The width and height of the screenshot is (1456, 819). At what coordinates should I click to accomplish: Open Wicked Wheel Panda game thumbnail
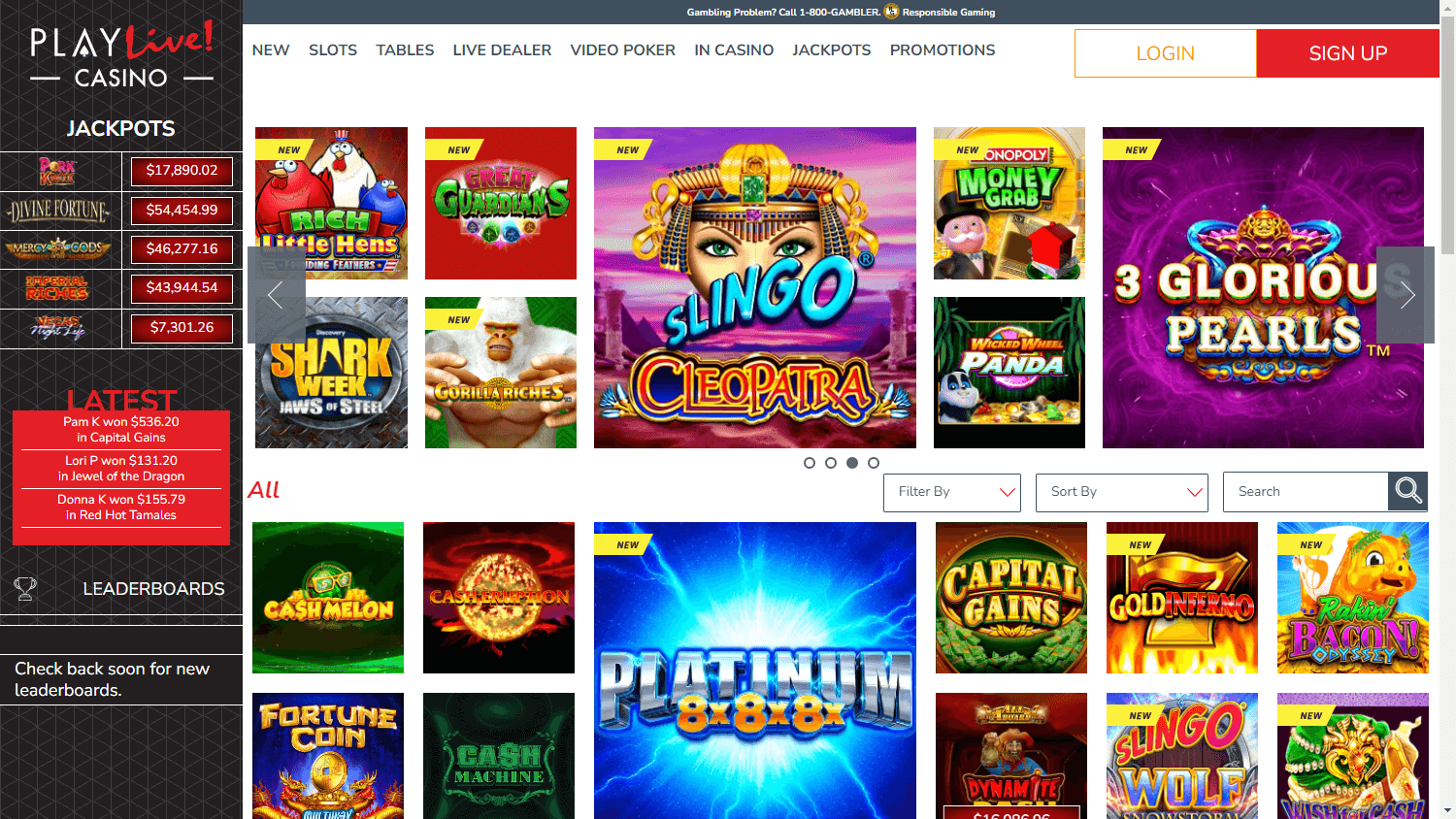(x=1009, y=373)
